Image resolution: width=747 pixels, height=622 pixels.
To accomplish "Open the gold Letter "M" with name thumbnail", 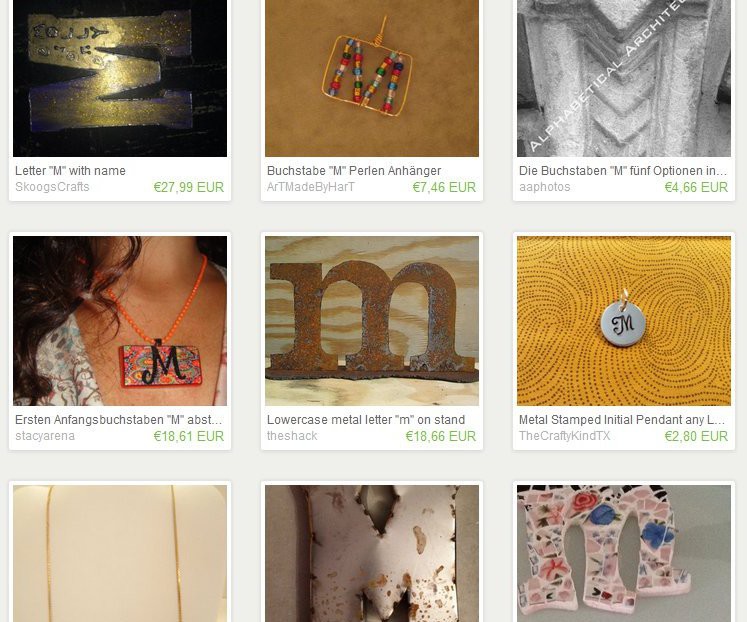I will pos(120,78).
